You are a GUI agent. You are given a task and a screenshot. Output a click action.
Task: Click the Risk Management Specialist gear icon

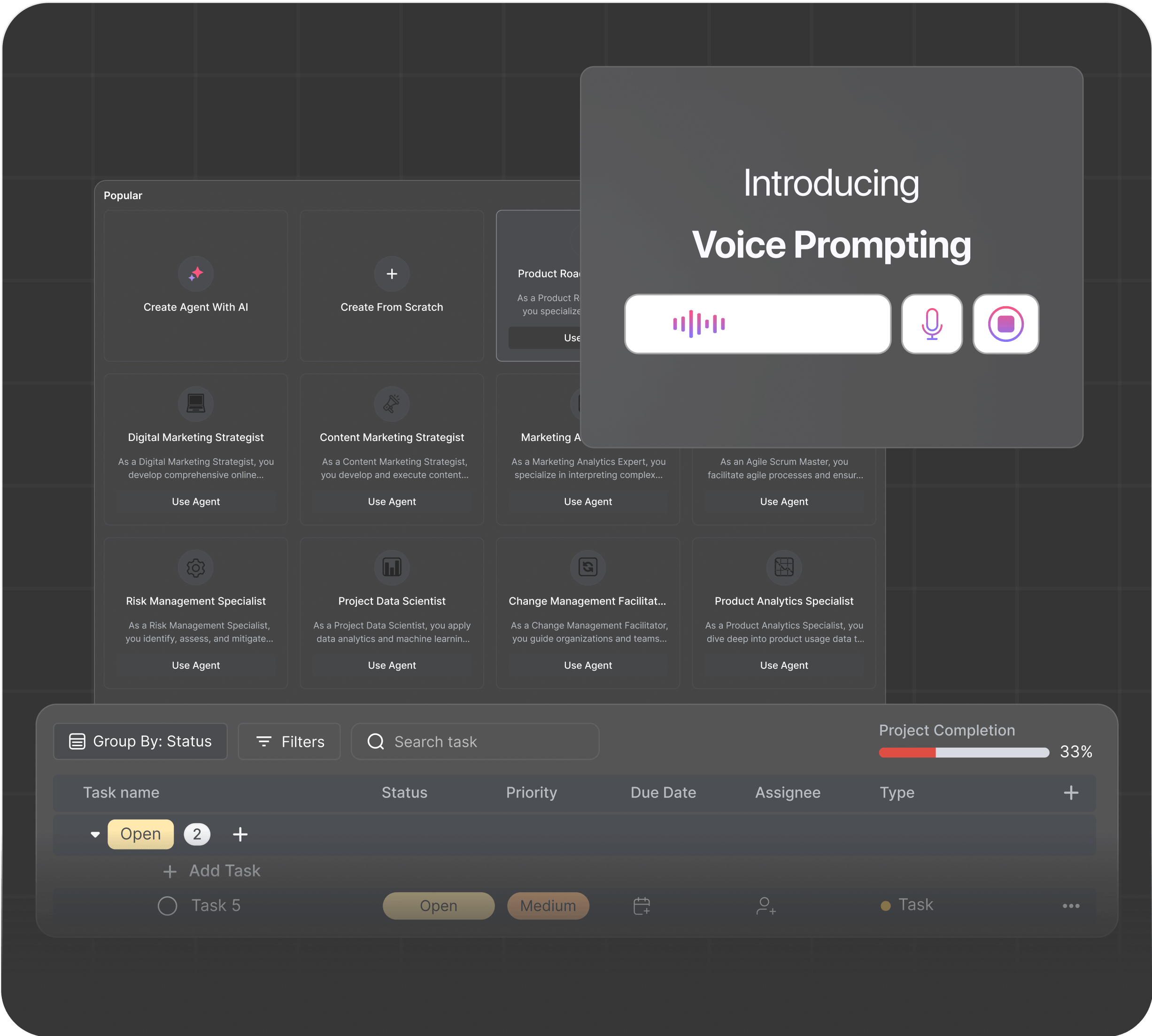coord(196,567)
